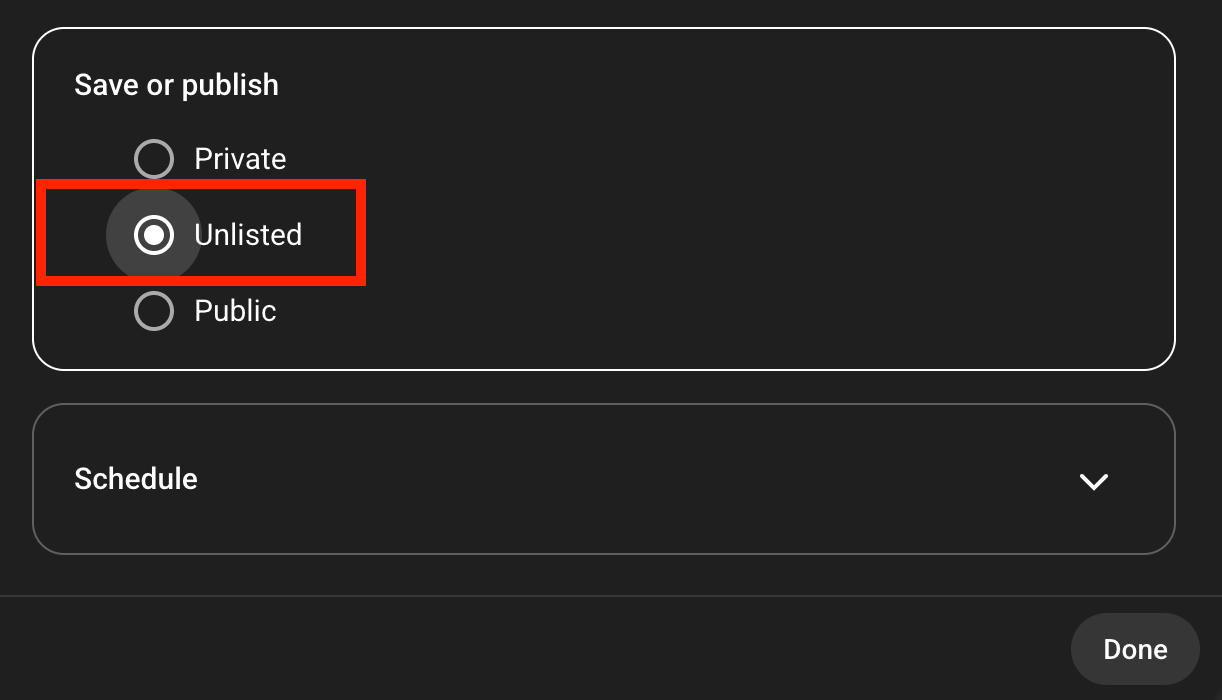This screenshot has height=700, width=1222.
Task: Click the filled circle next to Unlisted
Action: [x=154, y=235]
